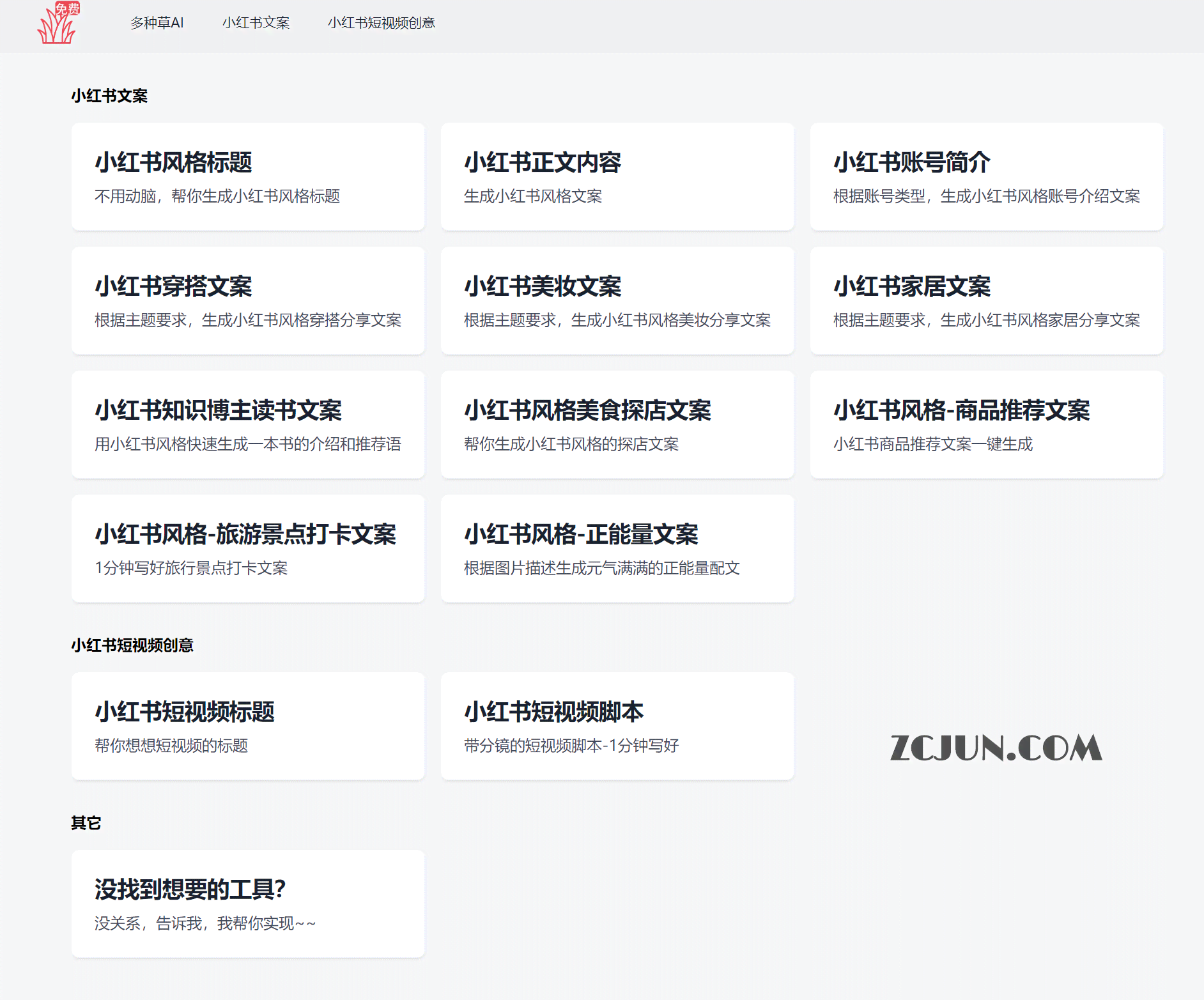Click the 没找到想要的工具? card

click(248, 904)
